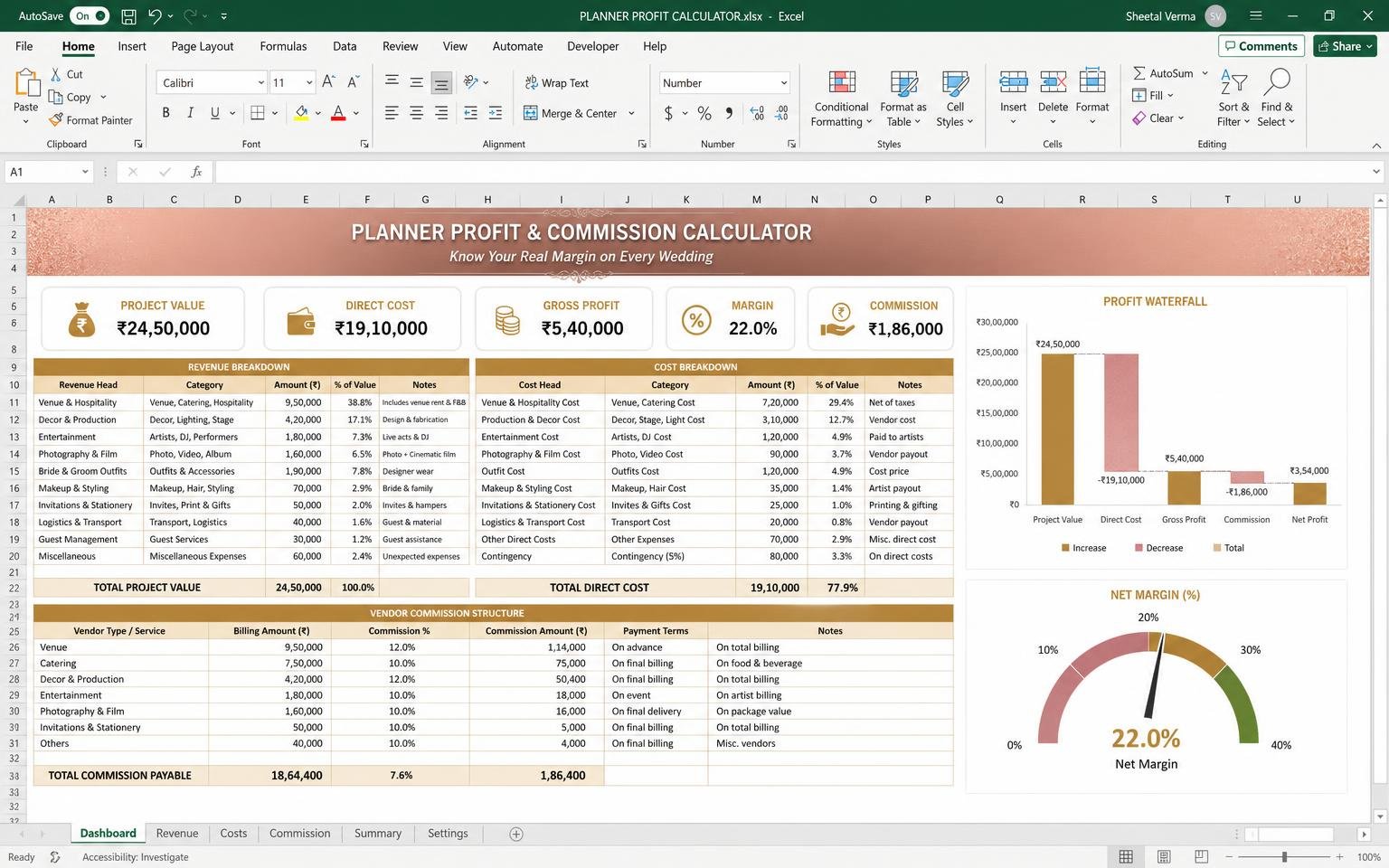
Task: Click the Fill Color bucket swatch
Action: (301, 113)
